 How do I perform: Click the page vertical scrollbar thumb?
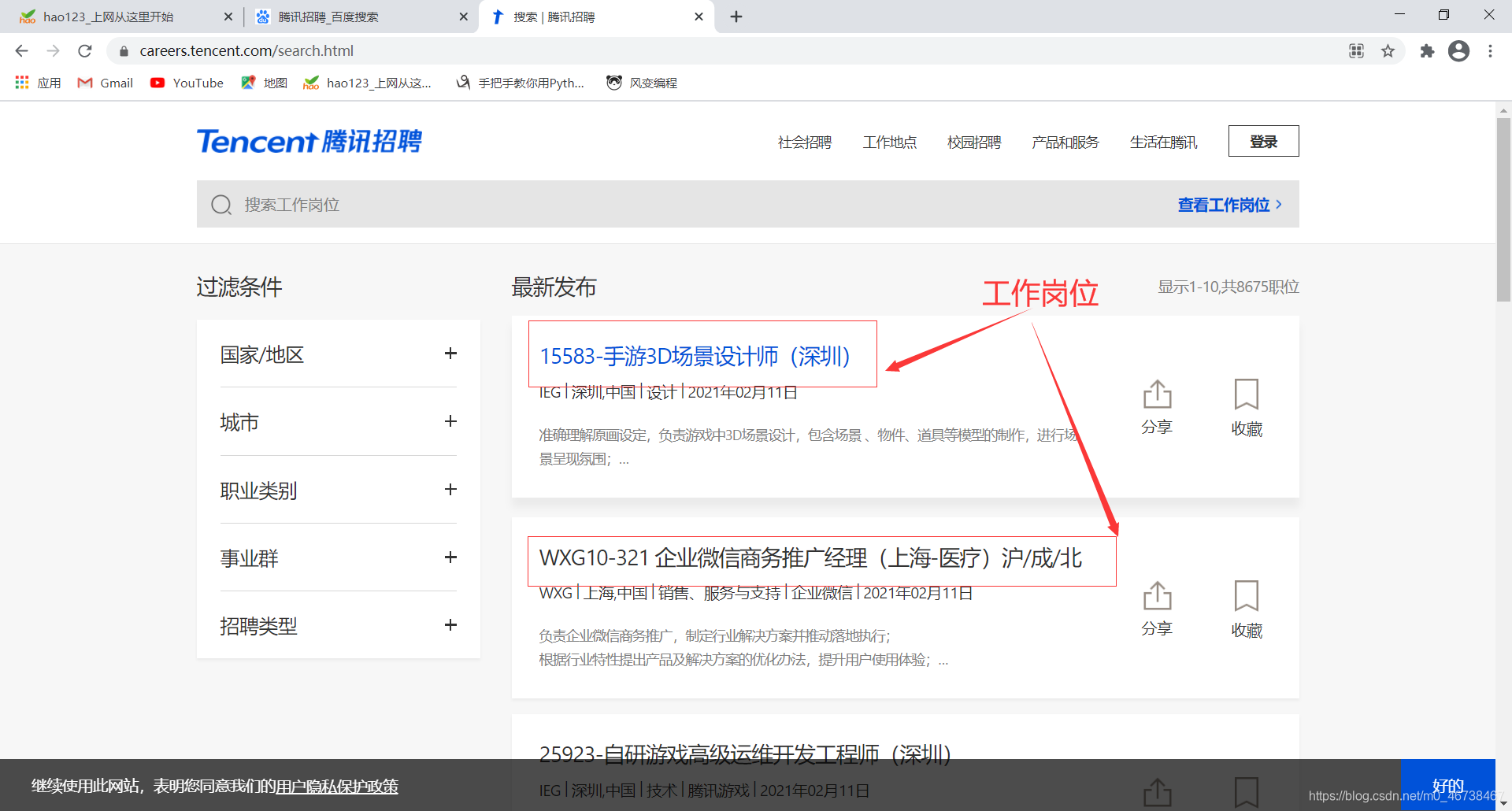click(1503, 209)
